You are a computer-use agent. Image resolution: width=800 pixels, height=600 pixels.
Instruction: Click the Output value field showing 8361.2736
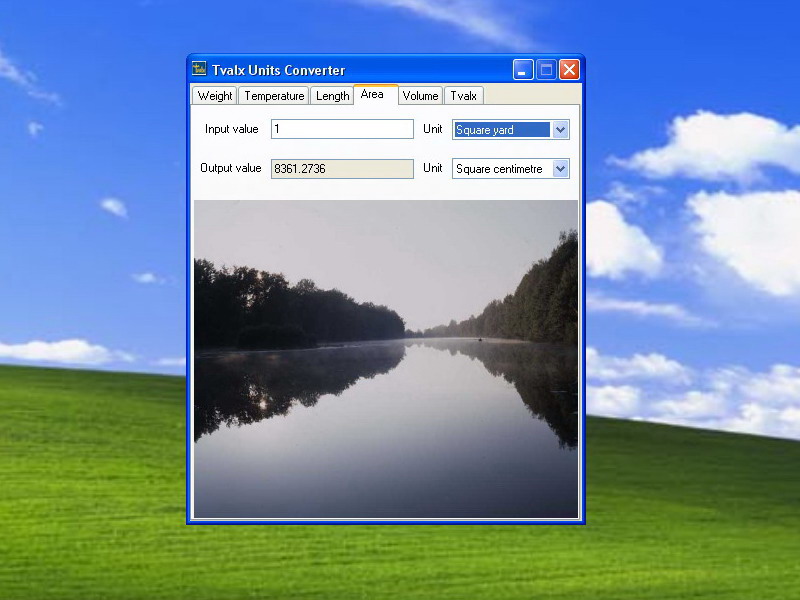pos(342,169)
